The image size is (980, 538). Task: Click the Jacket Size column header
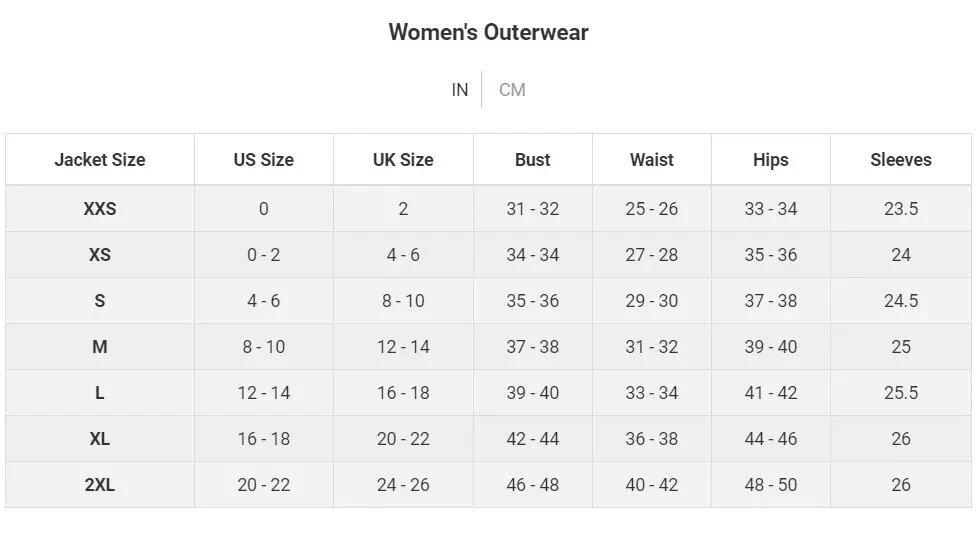[x=100, y=160]
